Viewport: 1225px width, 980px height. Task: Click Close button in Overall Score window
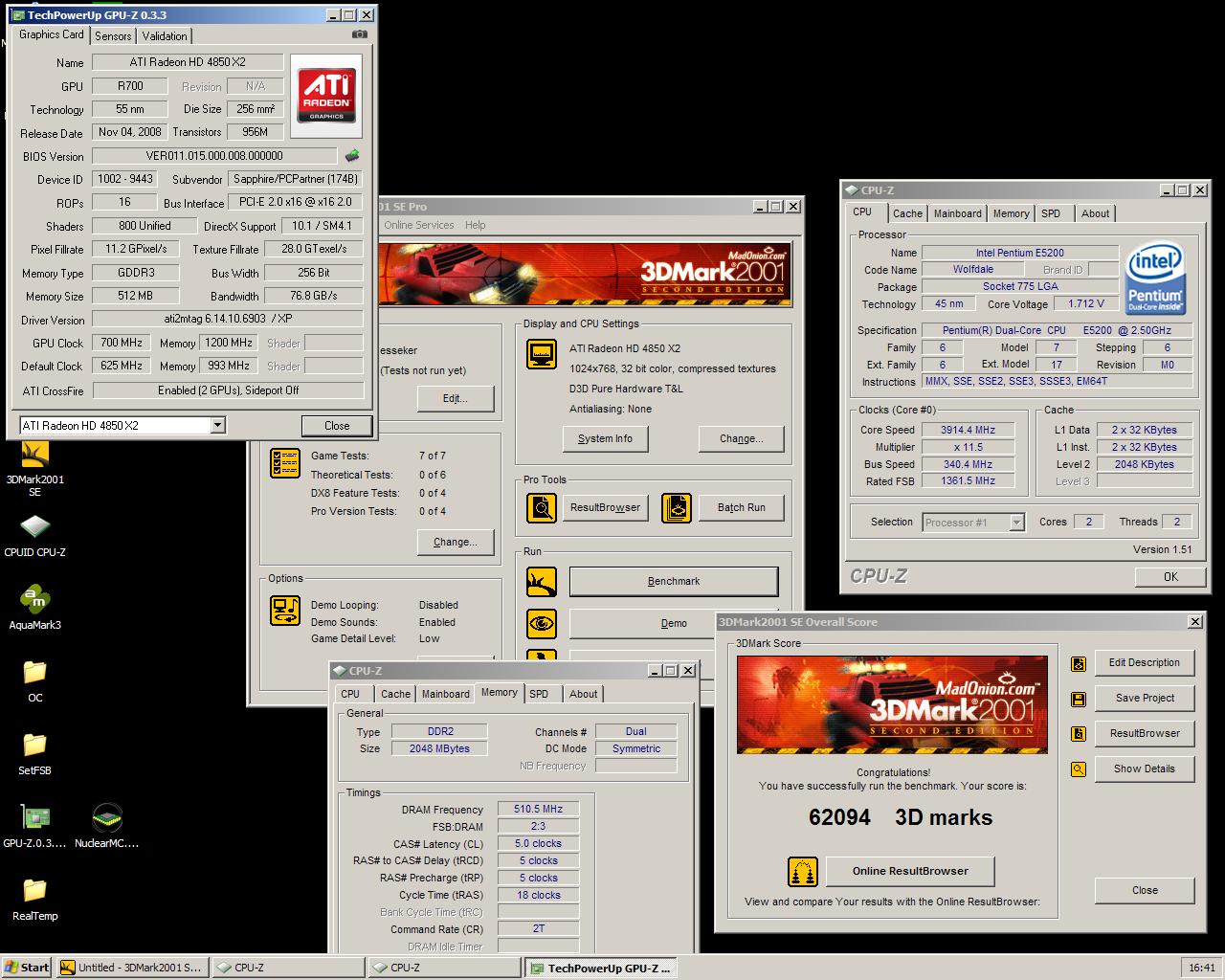1144,890
